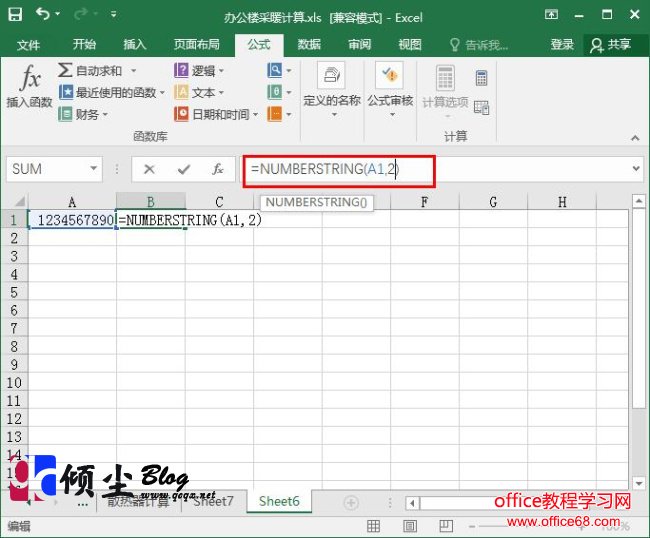Click the Save icon in title bar
This screenshot has height=538, width=650.
[x=15, y=15]
